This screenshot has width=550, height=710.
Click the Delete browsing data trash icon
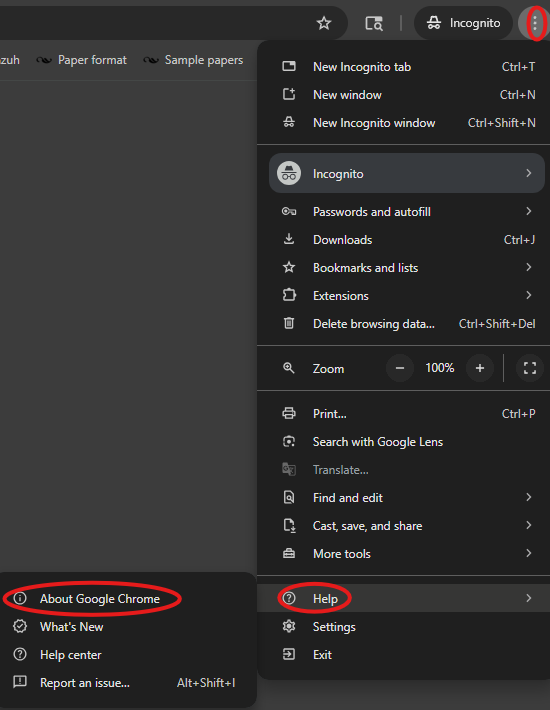[289, 323]
